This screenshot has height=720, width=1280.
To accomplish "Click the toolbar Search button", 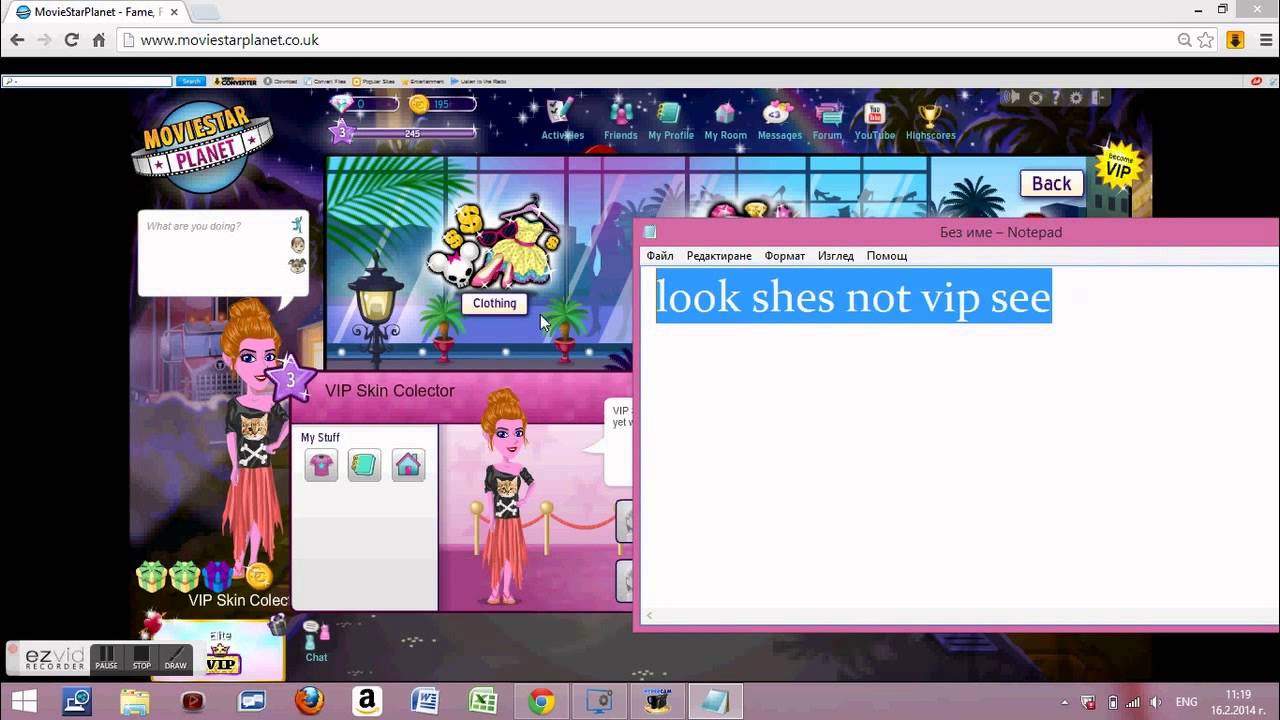I will (191, 81).
